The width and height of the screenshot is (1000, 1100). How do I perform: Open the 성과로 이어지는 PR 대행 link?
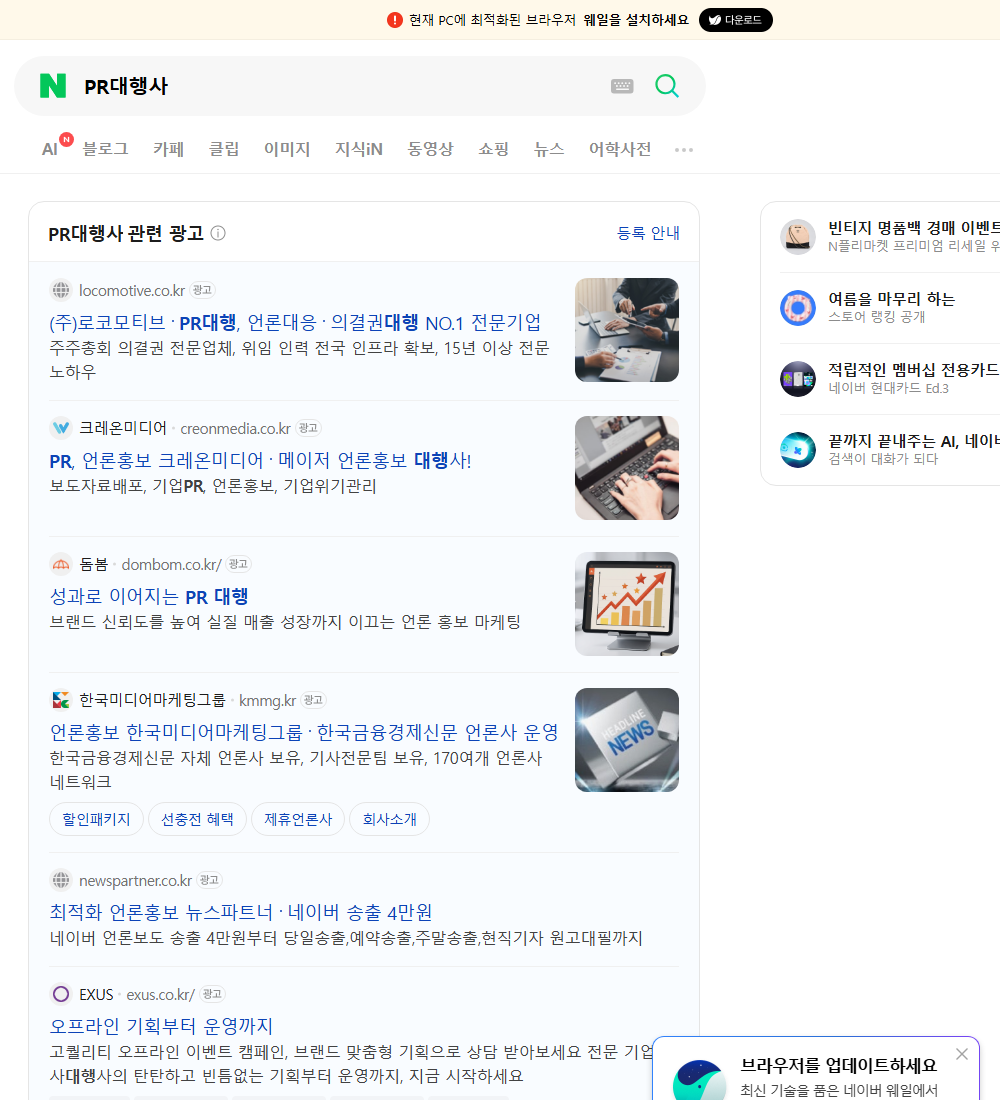point(149,597)
